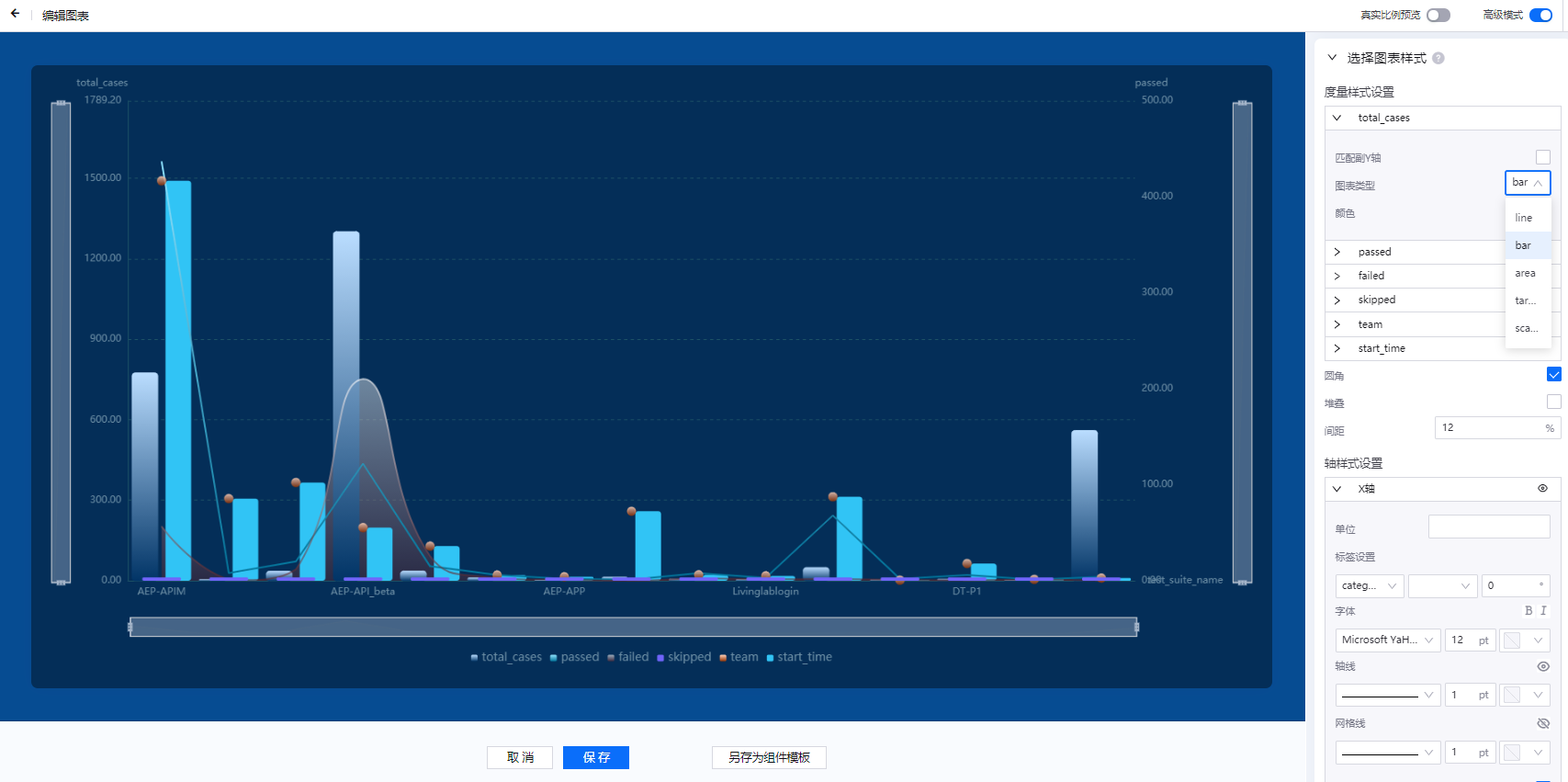The width and height of the screenshot is (1568, 782).
Task: Click the AEP-APIM axis label
Action: tap(162, 591)
